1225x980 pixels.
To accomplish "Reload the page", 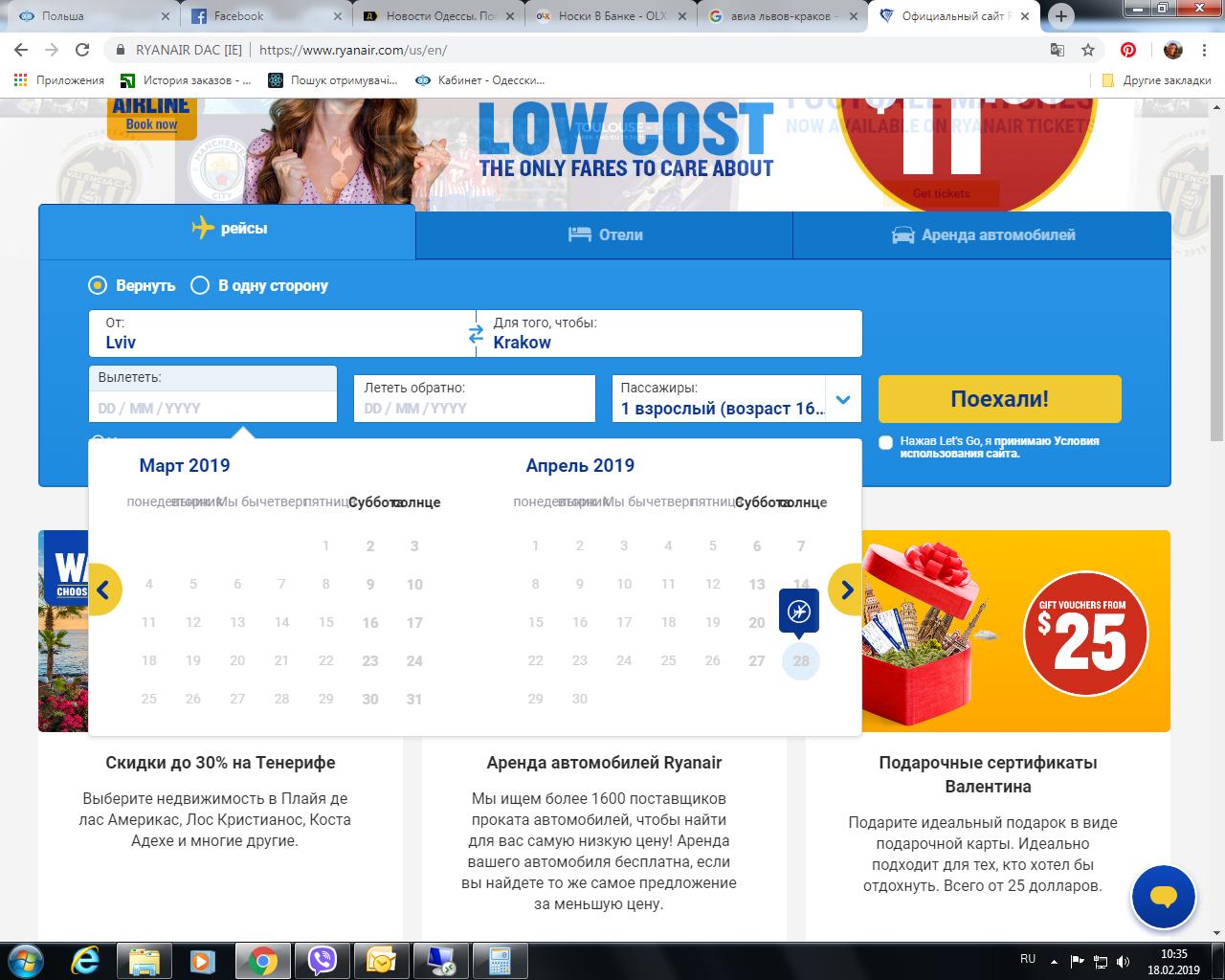I will [x=82, y=50].
